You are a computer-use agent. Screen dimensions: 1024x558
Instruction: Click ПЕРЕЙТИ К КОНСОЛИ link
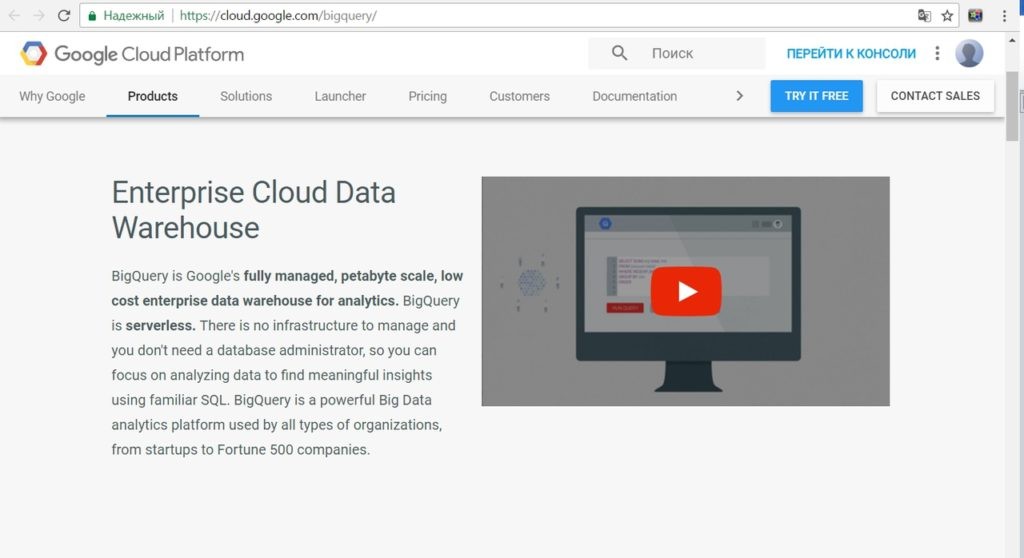(x=851, y=54)
